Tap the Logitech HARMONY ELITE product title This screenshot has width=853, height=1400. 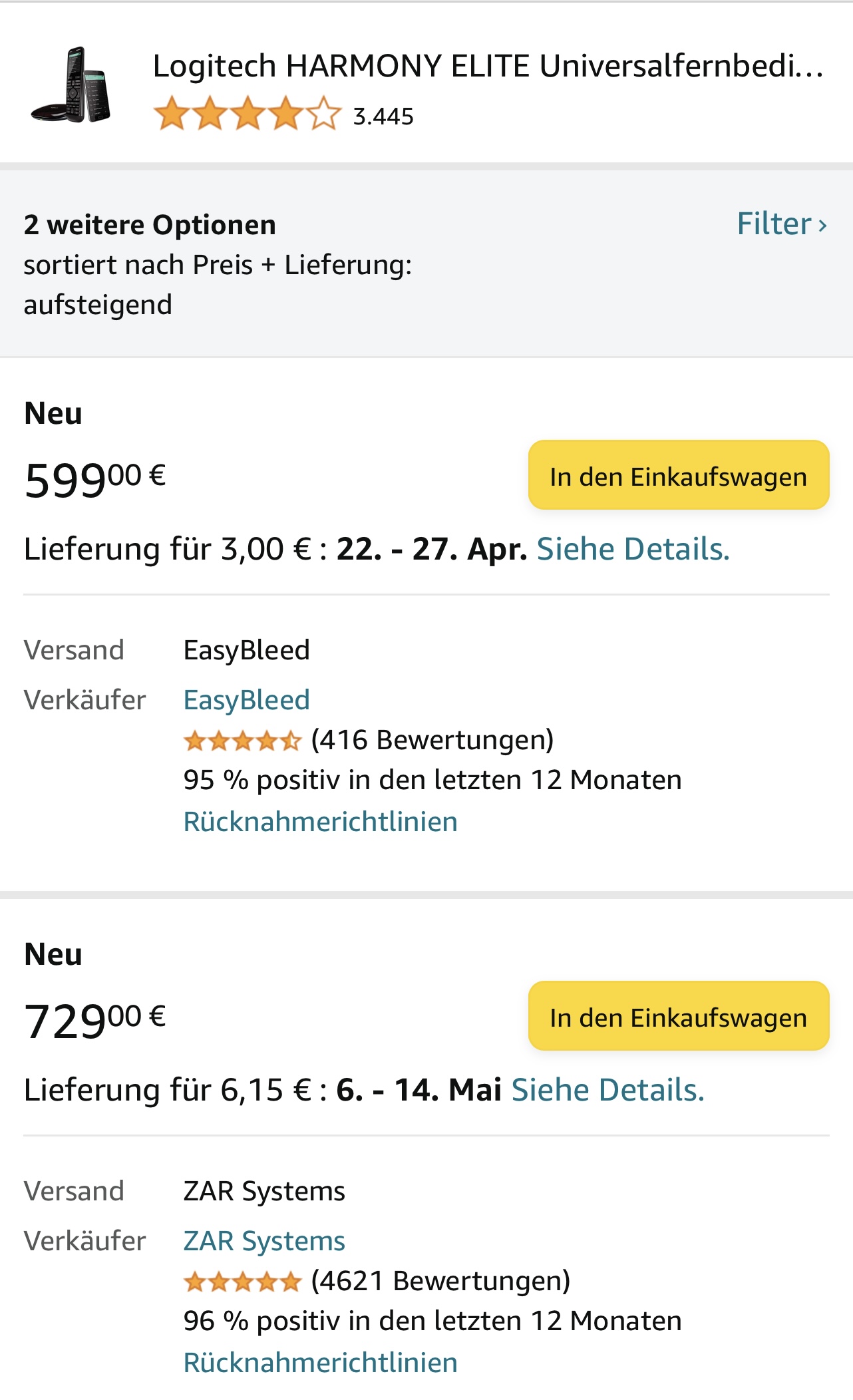(x=488, y=67)
